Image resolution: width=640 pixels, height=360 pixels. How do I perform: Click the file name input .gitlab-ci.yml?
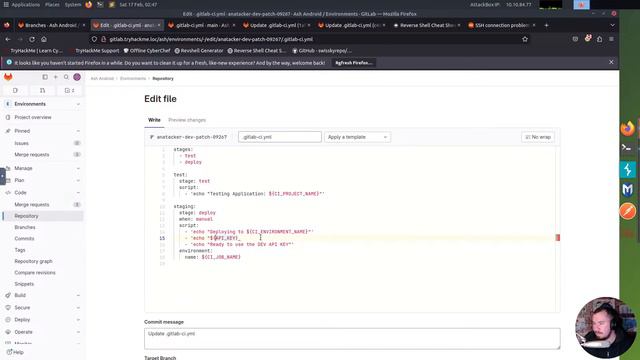280,137
